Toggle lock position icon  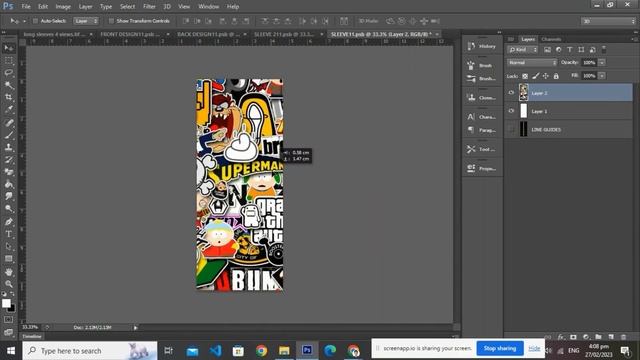point(546,76)
